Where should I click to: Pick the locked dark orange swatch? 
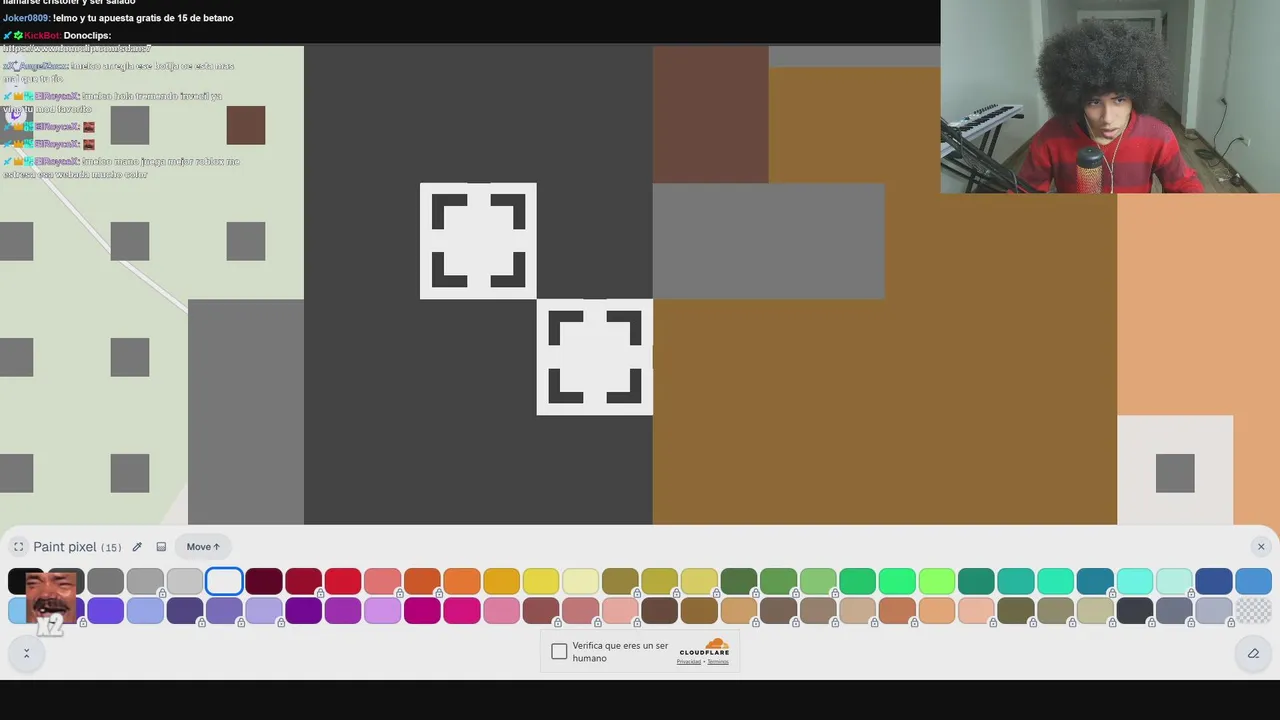tap(422, 581)
